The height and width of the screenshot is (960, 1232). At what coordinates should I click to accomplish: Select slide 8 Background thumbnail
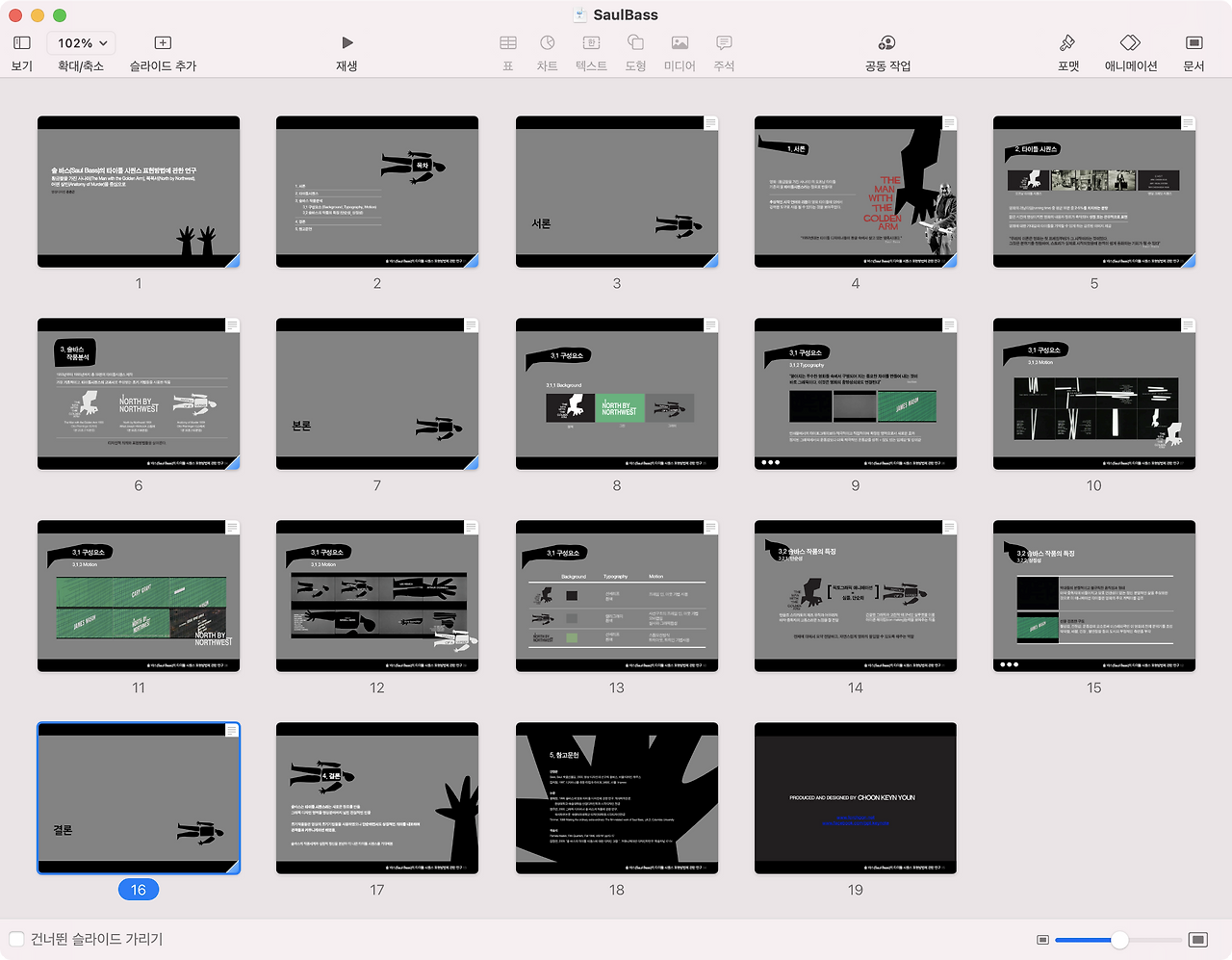pos(617,394)
